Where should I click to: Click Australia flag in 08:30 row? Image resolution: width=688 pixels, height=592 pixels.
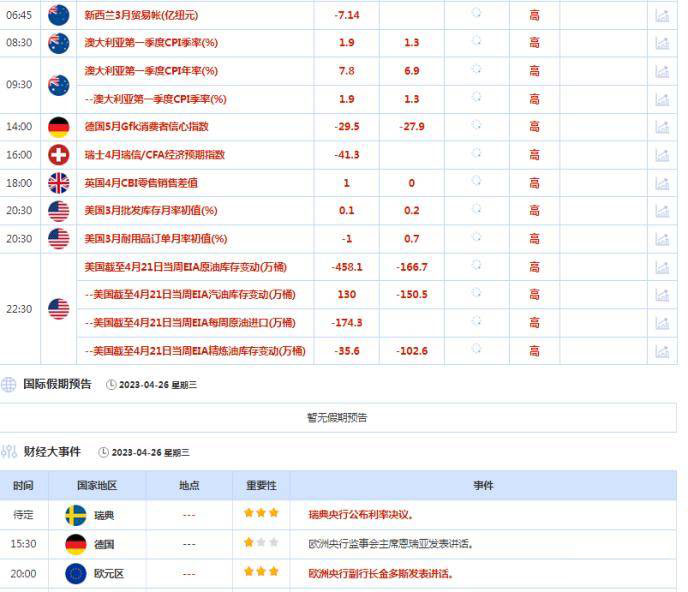click(x=58, y=43)
